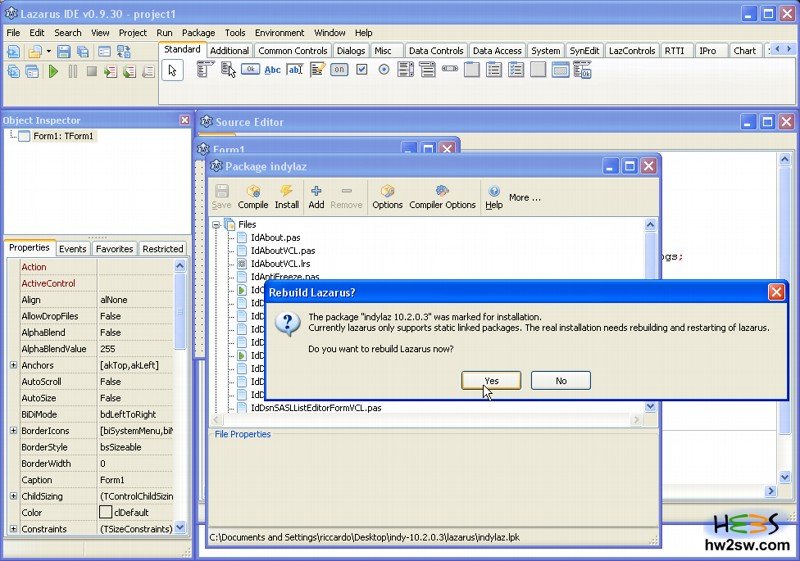The image size is (800, 561).
Task: Open the Dialogs palette tab
Action: pyautogui.click(x=351, y=50)
